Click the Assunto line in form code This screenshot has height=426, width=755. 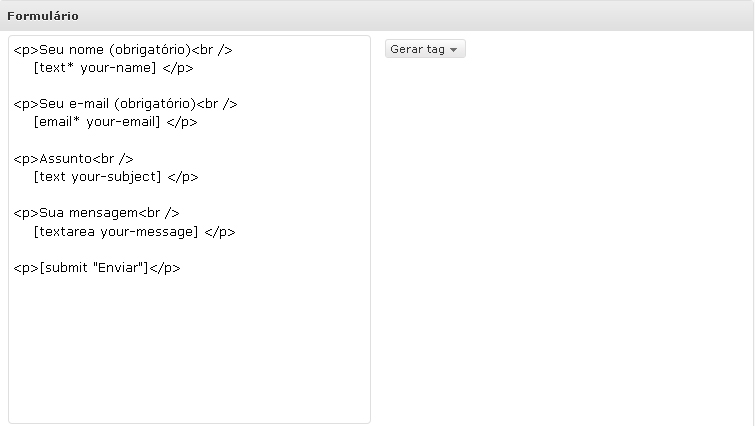(73, 158)
